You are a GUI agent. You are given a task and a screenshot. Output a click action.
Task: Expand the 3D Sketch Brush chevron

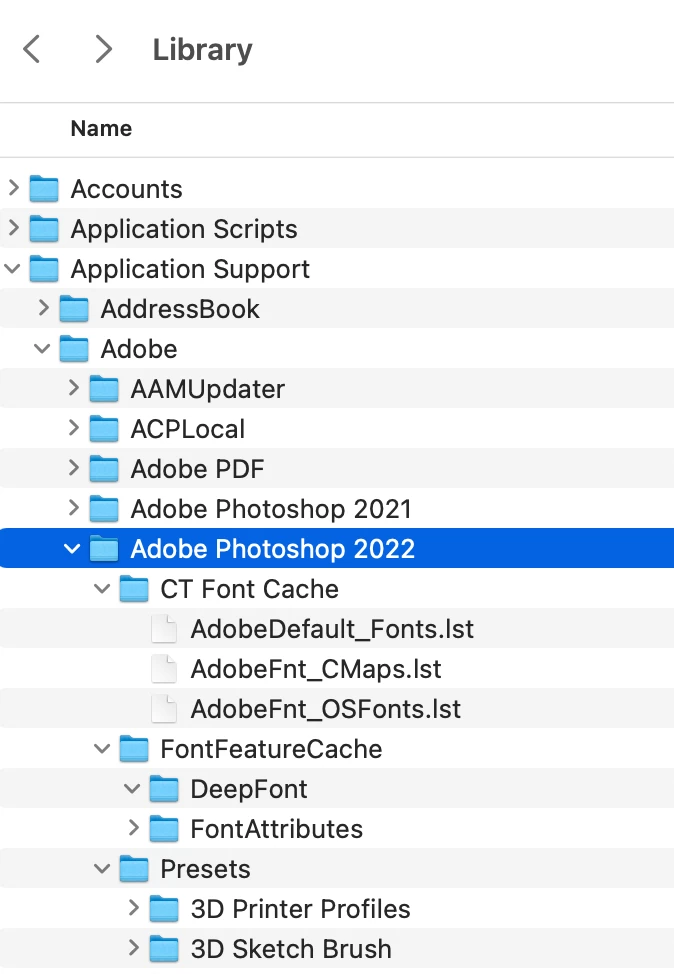(134, 948)
